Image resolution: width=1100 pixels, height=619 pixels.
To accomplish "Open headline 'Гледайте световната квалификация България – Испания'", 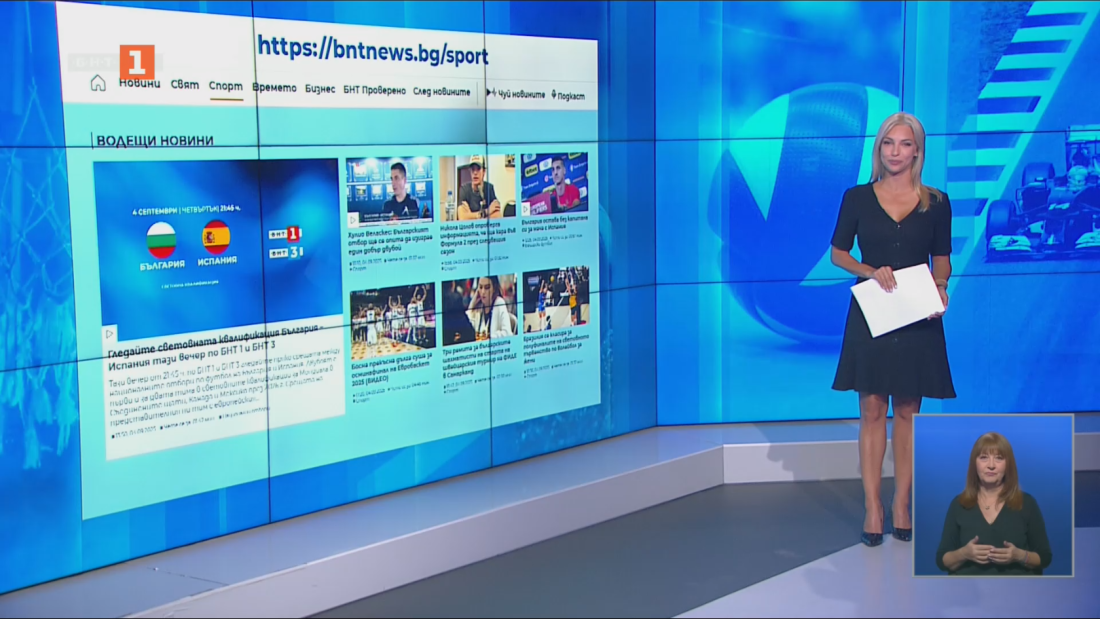I will pos(217,346).
